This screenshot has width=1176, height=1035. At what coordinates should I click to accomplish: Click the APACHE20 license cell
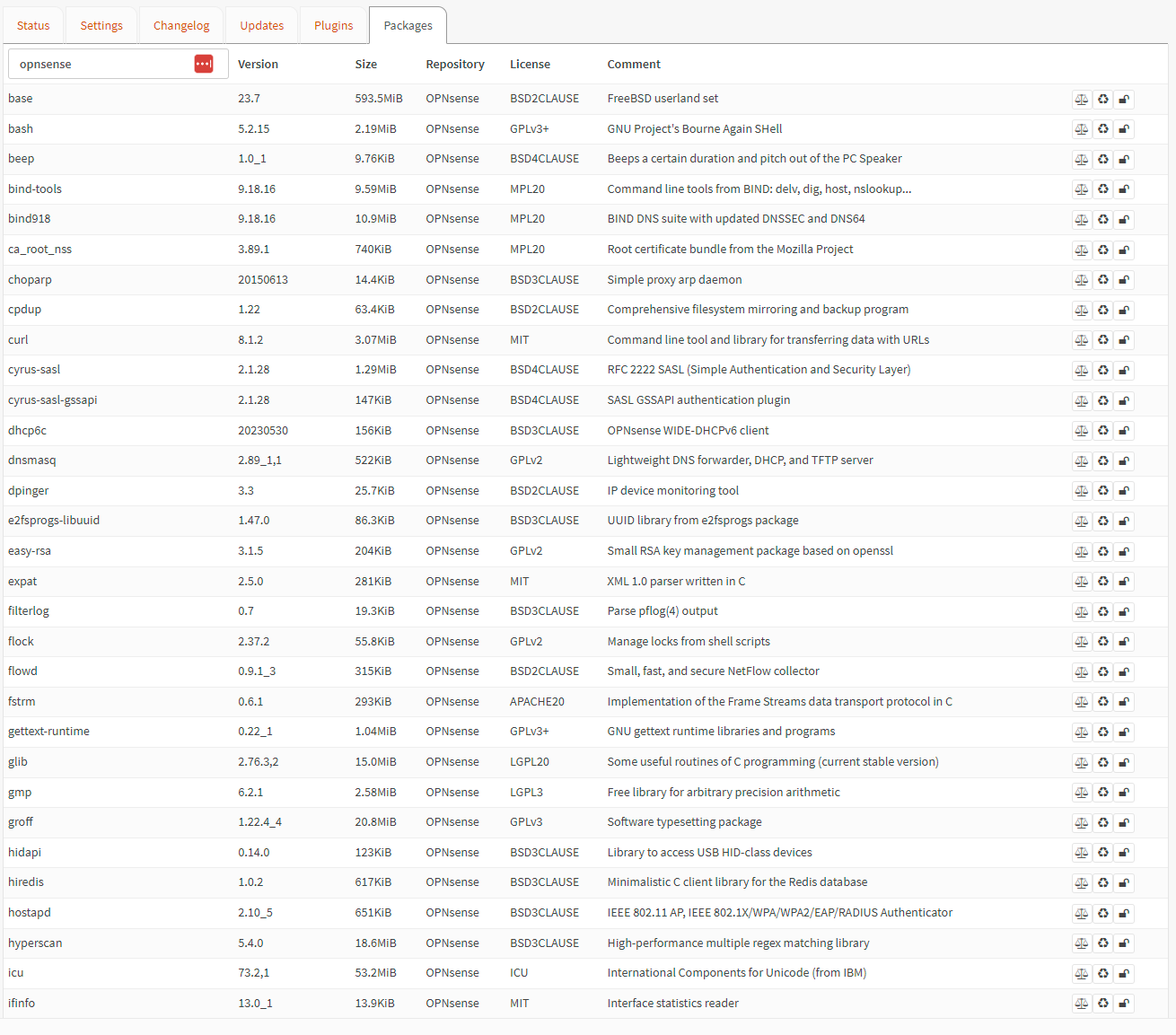point(537,701)
